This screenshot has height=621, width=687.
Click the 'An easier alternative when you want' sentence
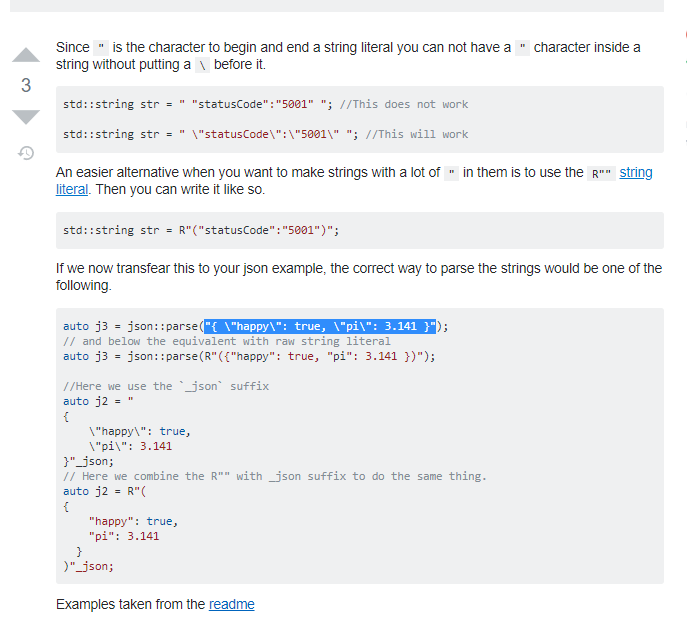click(x=354, y=181)
